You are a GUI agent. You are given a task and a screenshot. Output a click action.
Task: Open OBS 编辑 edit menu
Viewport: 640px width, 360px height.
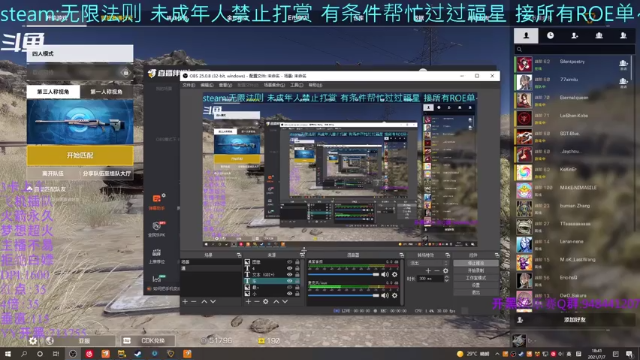tap(207, 85)
